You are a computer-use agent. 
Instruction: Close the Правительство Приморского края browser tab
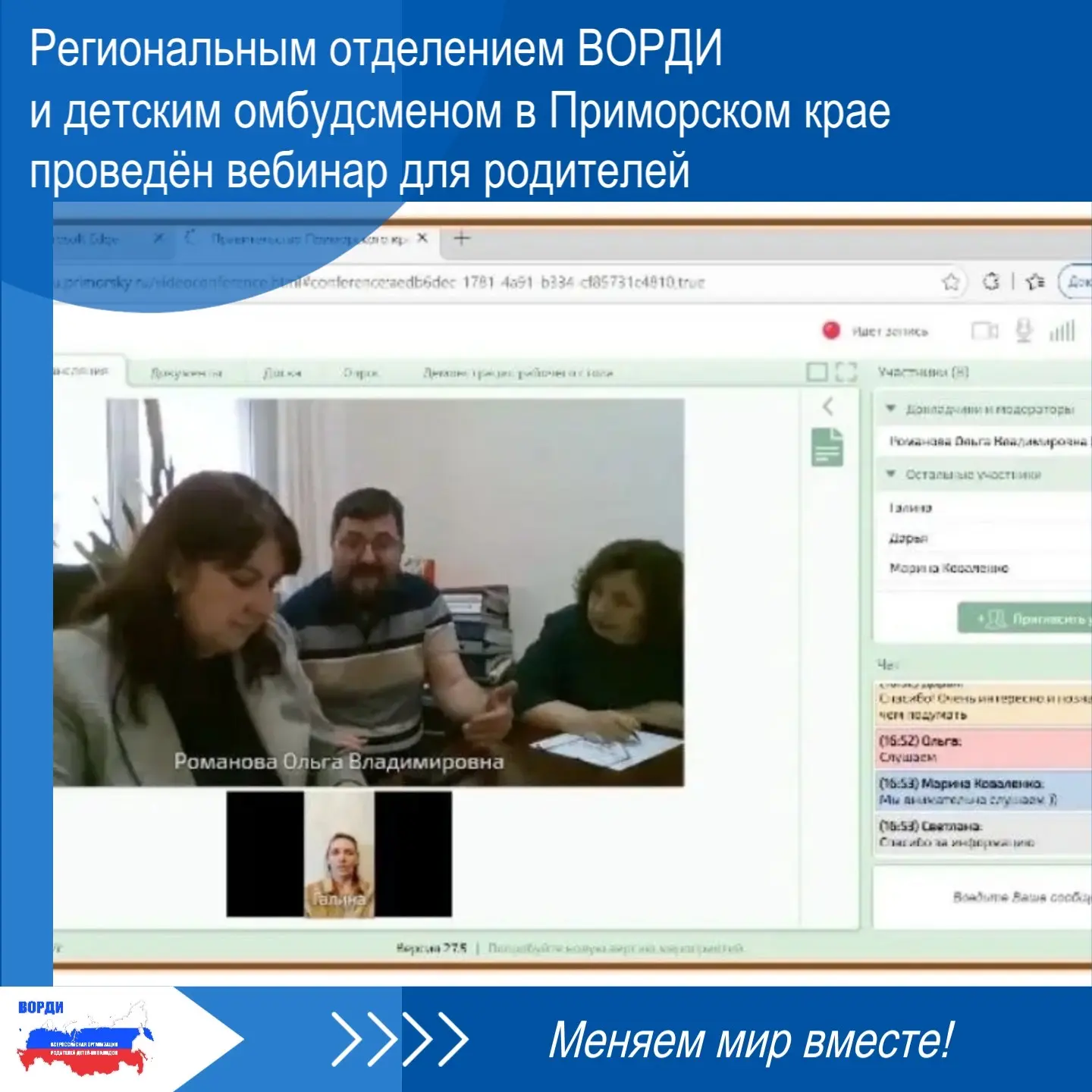click(x=422, y=238)
